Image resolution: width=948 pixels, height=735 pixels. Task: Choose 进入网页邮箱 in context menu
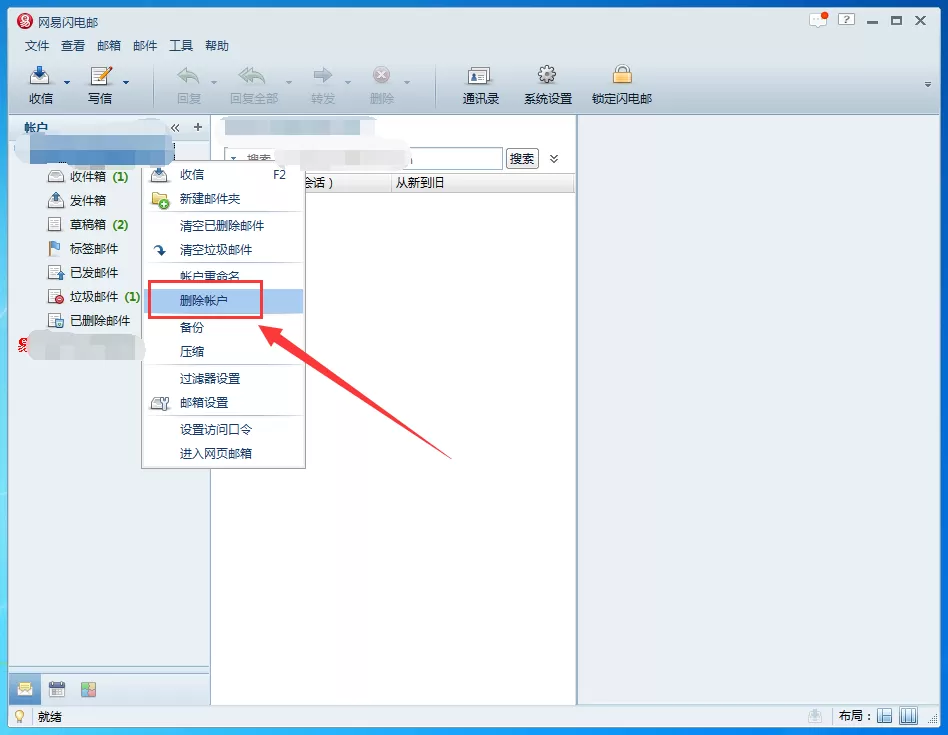pos(223,453)
